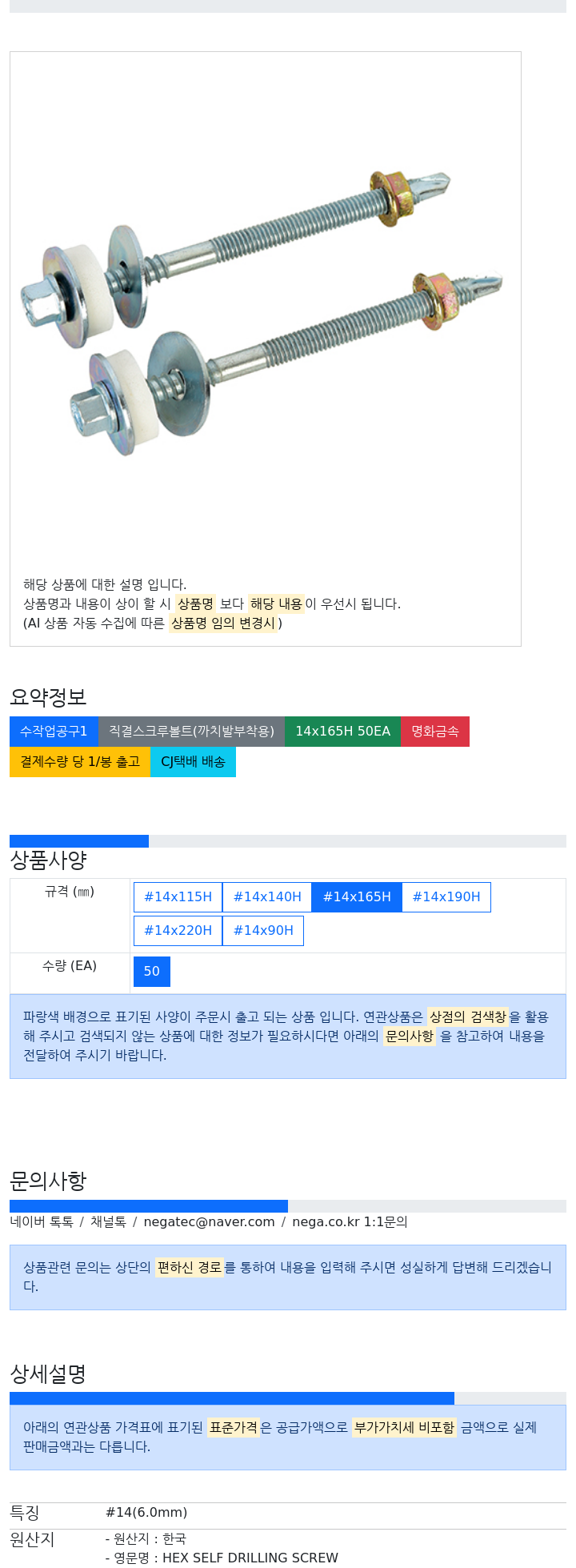This screenshot has width=576, height=1568.
Task: Click the CJ택배 배송 badge
Action: pyautogui.click(x=193, y=762)
